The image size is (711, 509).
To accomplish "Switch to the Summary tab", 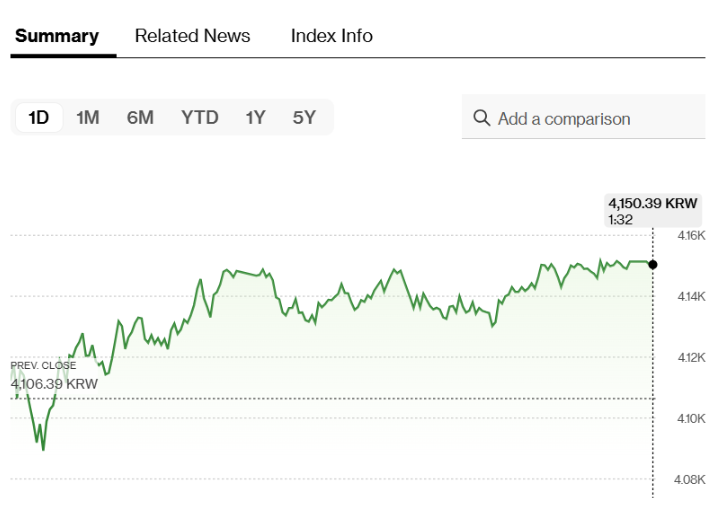I will pyautogui.click(x=57, y=36).
